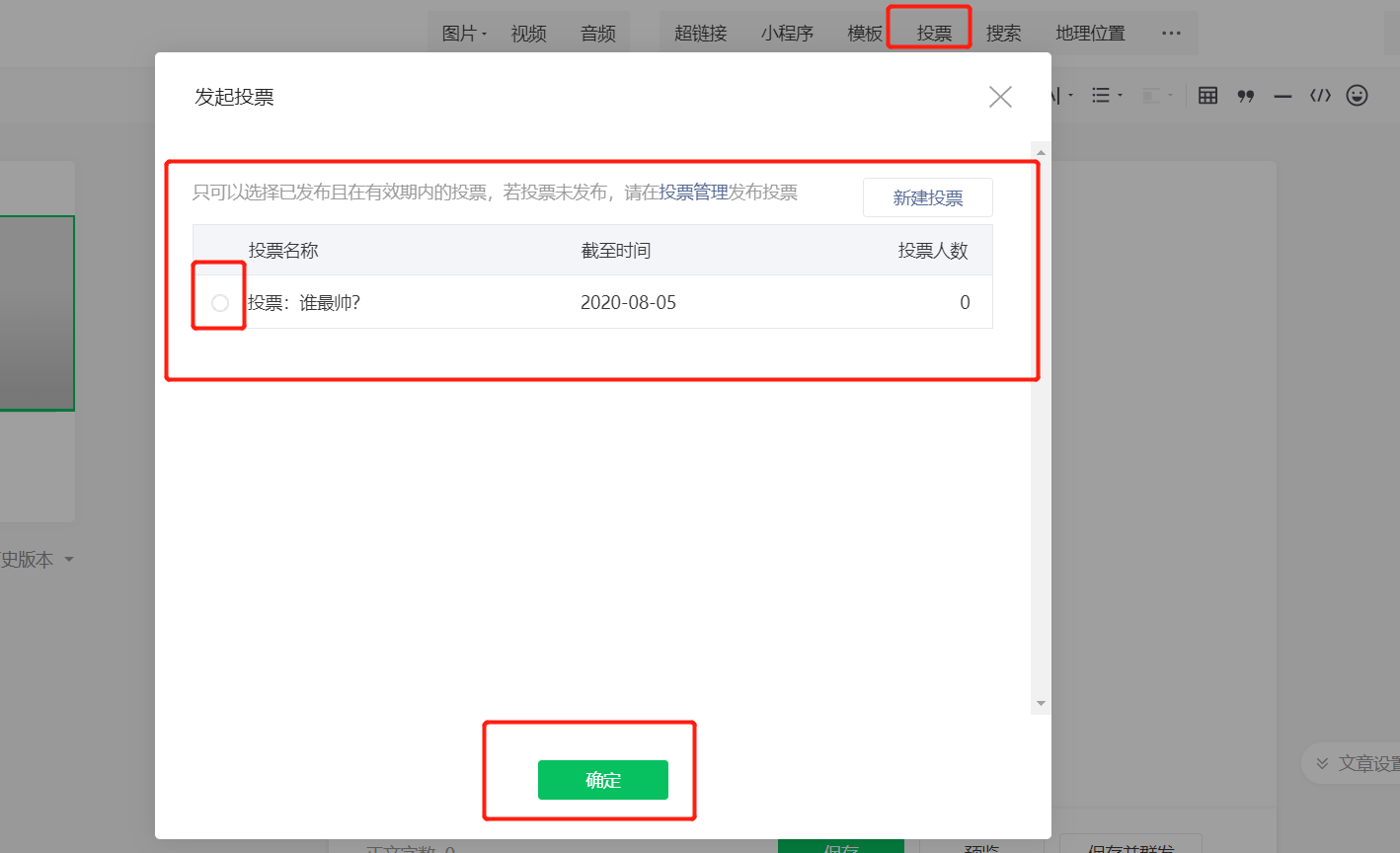1400x853 pixels.
Task: Click the 投票名称 column header
Action: click(283, 251)
